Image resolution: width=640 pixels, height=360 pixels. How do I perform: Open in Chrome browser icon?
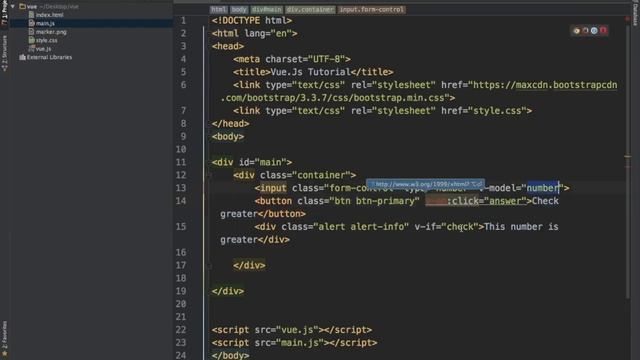pos(576,31)
